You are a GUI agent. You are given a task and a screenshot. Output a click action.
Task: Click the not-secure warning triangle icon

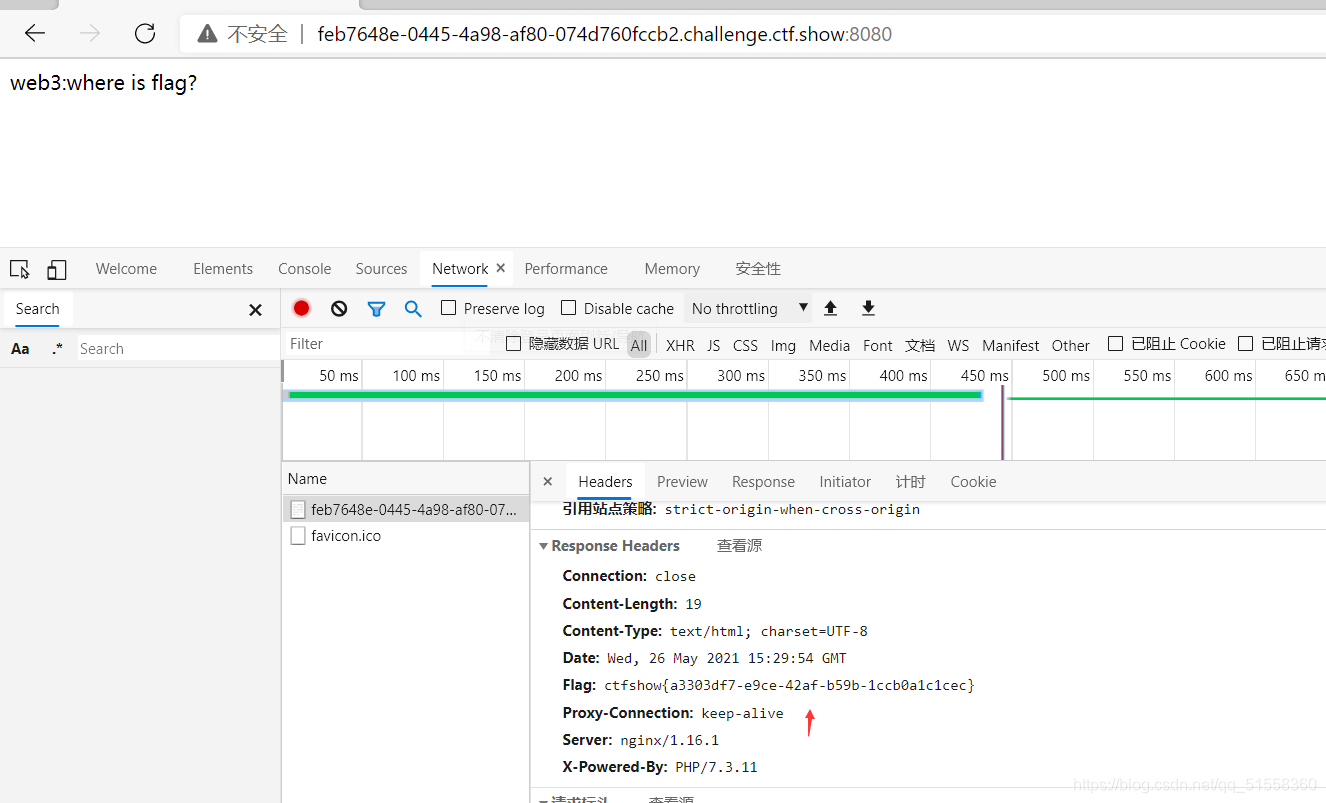click(x=207, y=34)
